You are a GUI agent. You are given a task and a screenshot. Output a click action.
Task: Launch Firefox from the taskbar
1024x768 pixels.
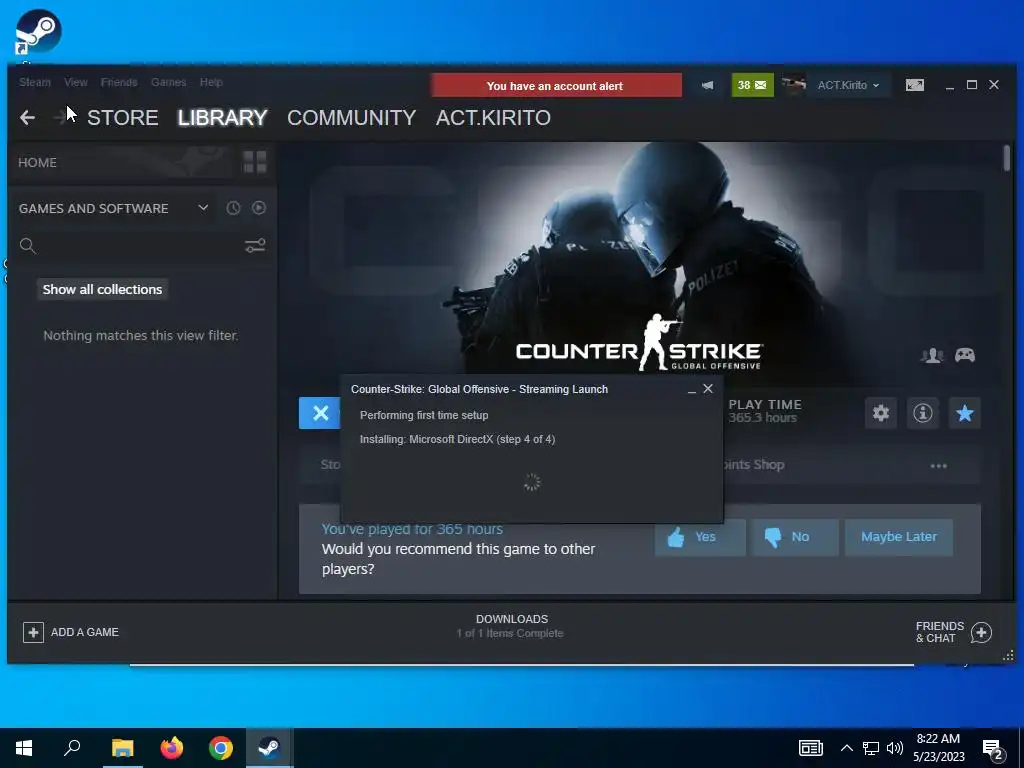(172, 748)
